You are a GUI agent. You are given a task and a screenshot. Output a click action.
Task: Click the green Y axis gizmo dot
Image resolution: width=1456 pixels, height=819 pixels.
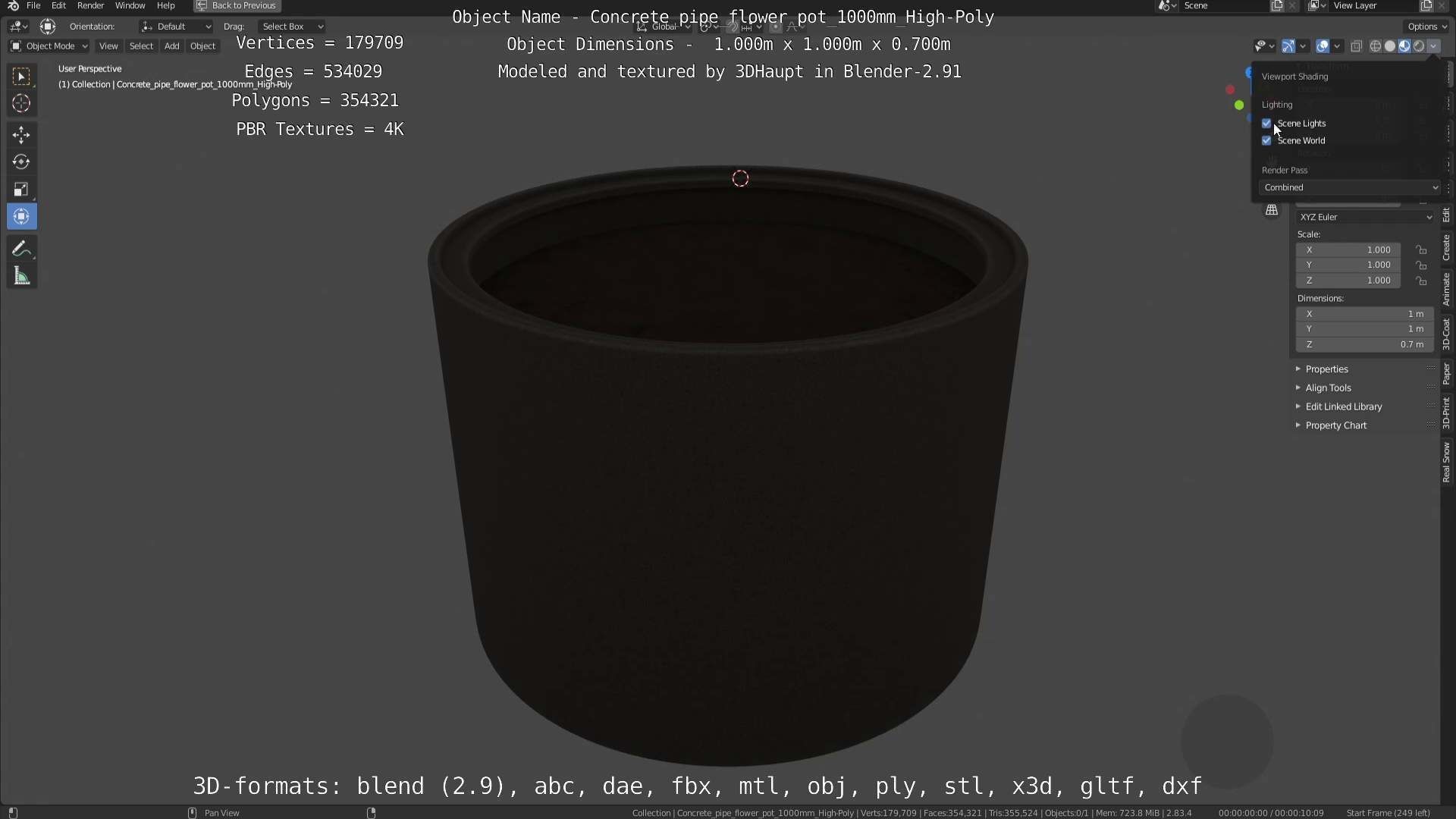click(x=1239, y=105)
